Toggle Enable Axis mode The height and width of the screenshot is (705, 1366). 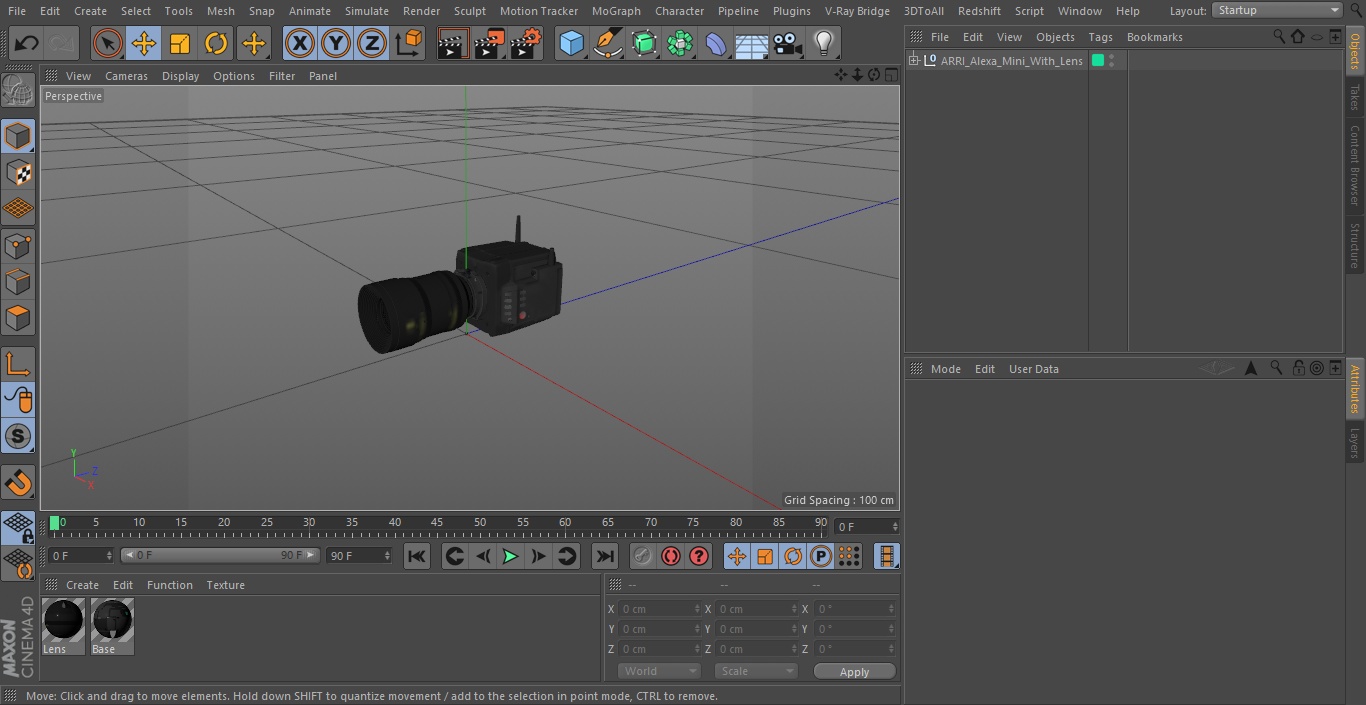pos(18,363)
